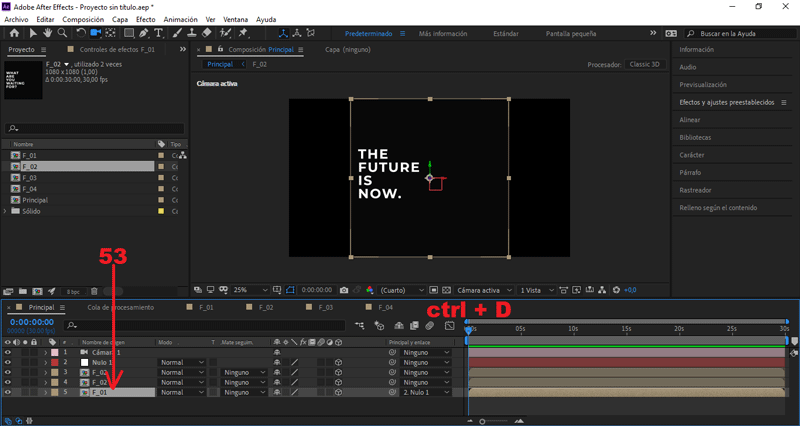800x426 pixels.
Task: Click the F_02 breadcrumb in composition viewer
Action: 260,64
